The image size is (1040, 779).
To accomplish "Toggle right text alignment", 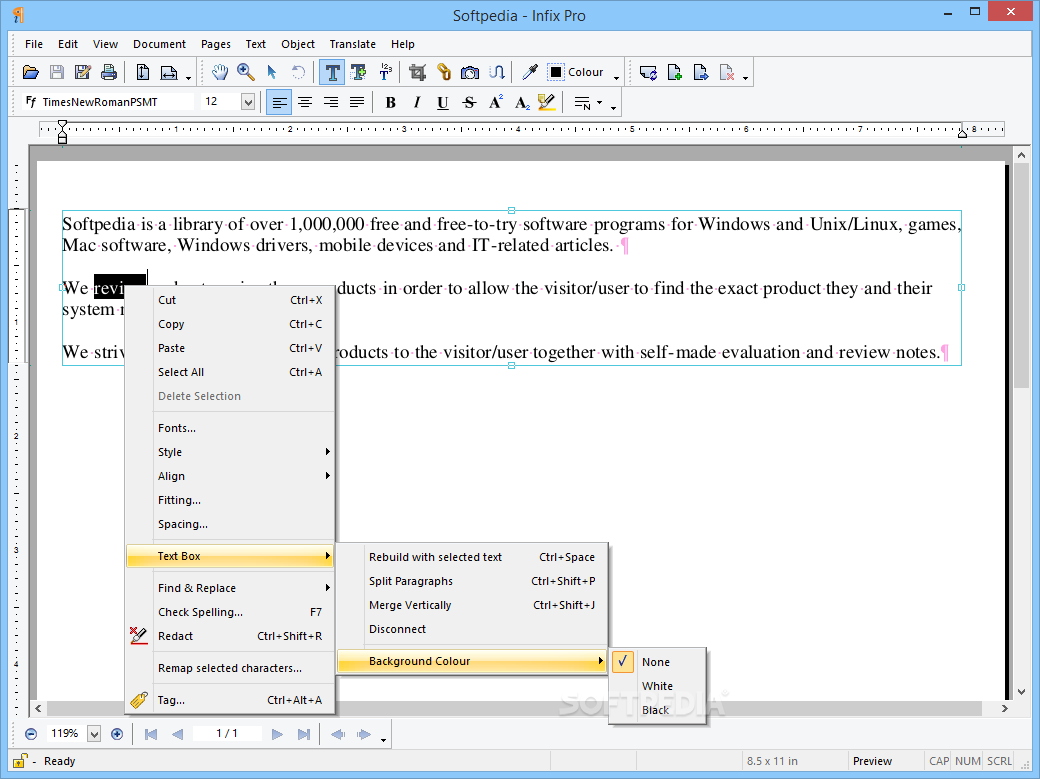I will (x=331, y=103).
